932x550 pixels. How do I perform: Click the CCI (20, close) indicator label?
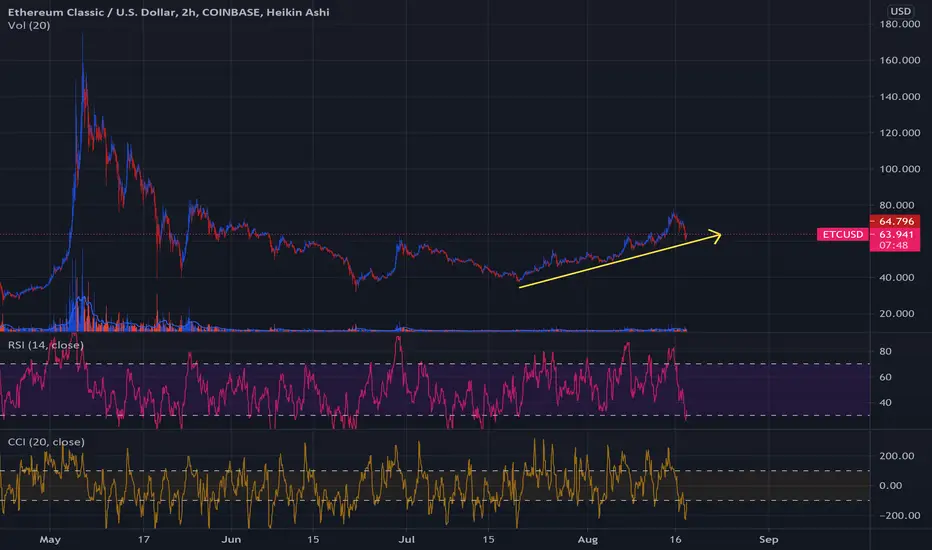(46, 442)
